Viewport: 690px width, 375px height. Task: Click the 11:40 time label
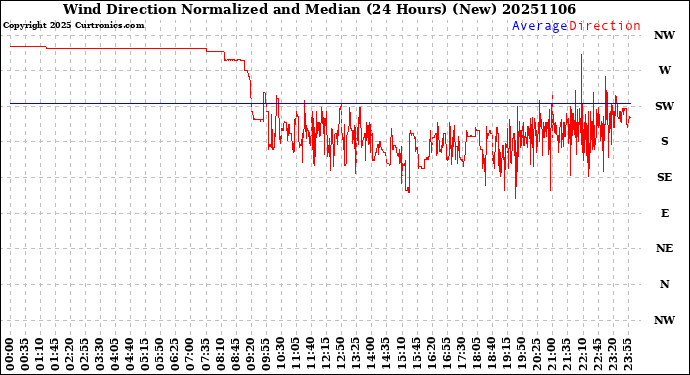tap(311, 355)
